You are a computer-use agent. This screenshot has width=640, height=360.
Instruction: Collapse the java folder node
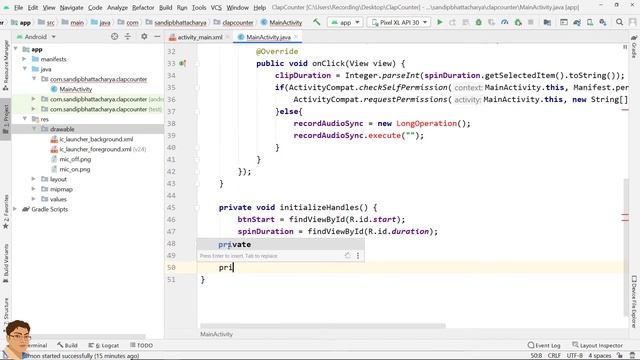tap(25, 69)
